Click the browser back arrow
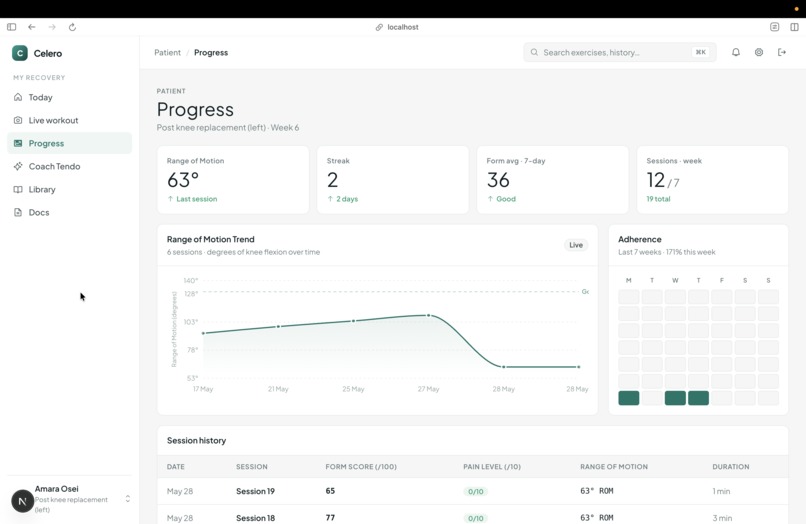This screenshot has width=806, height=524. click(x=32, y=27)
